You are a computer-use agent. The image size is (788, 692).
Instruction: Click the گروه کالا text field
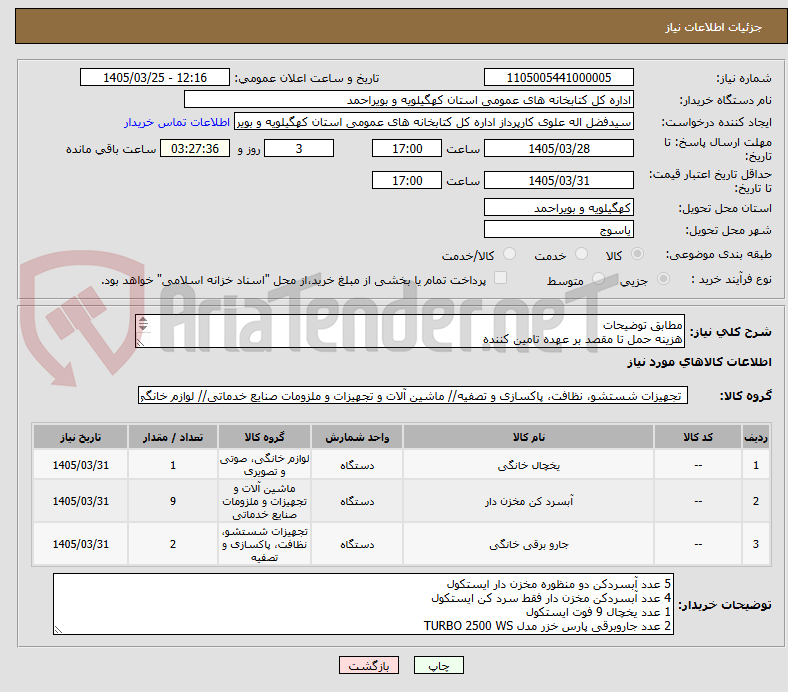pos(413,396)
